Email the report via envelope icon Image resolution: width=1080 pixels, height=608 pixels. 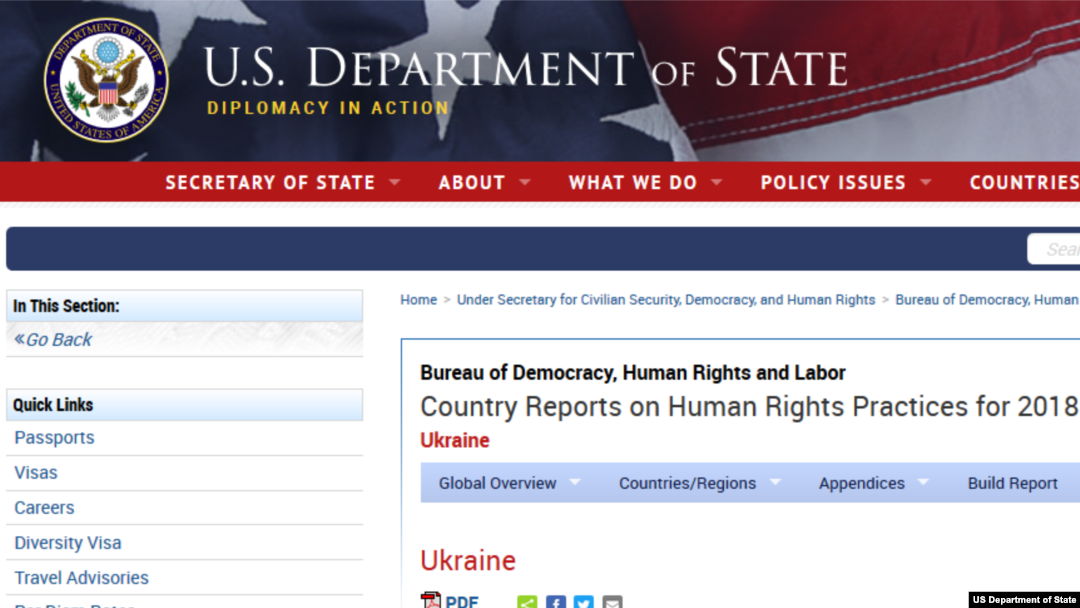click(612, 602)
